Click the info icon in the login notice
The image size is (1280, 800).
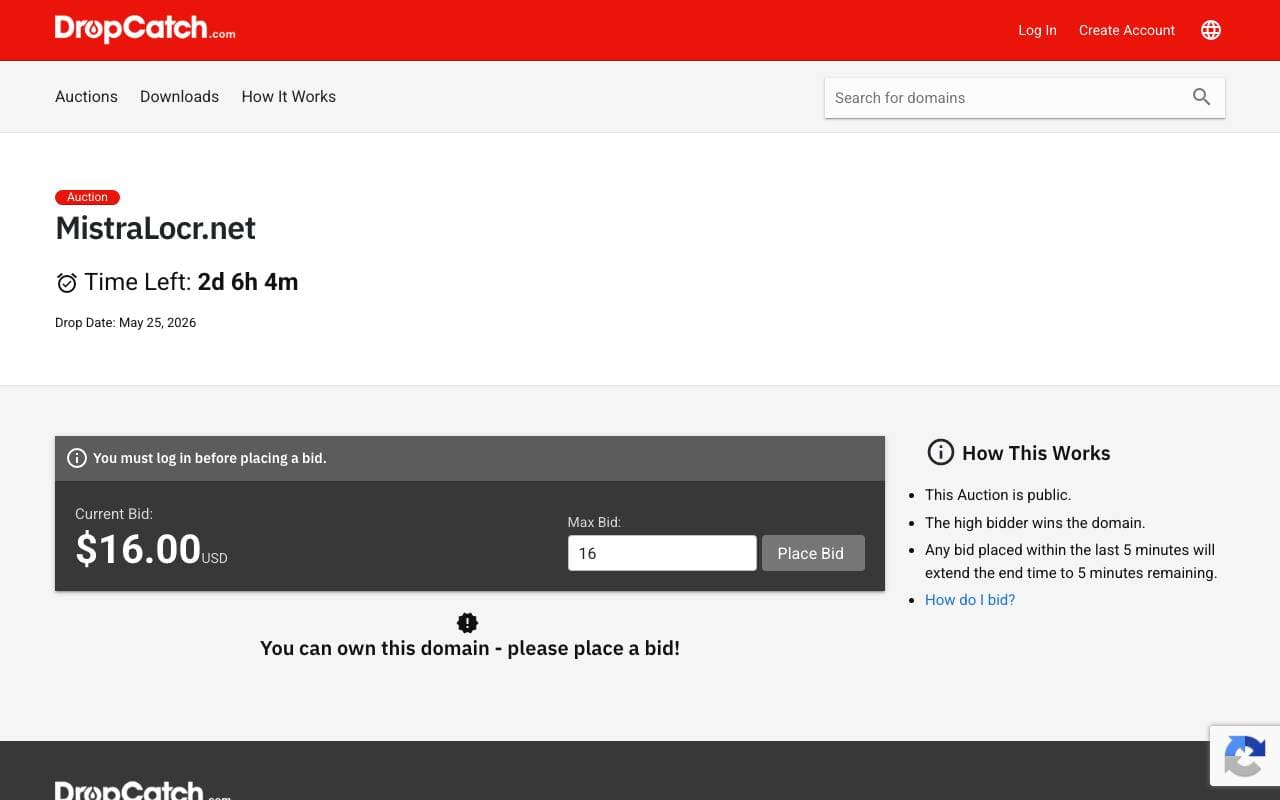click(77, 458)
